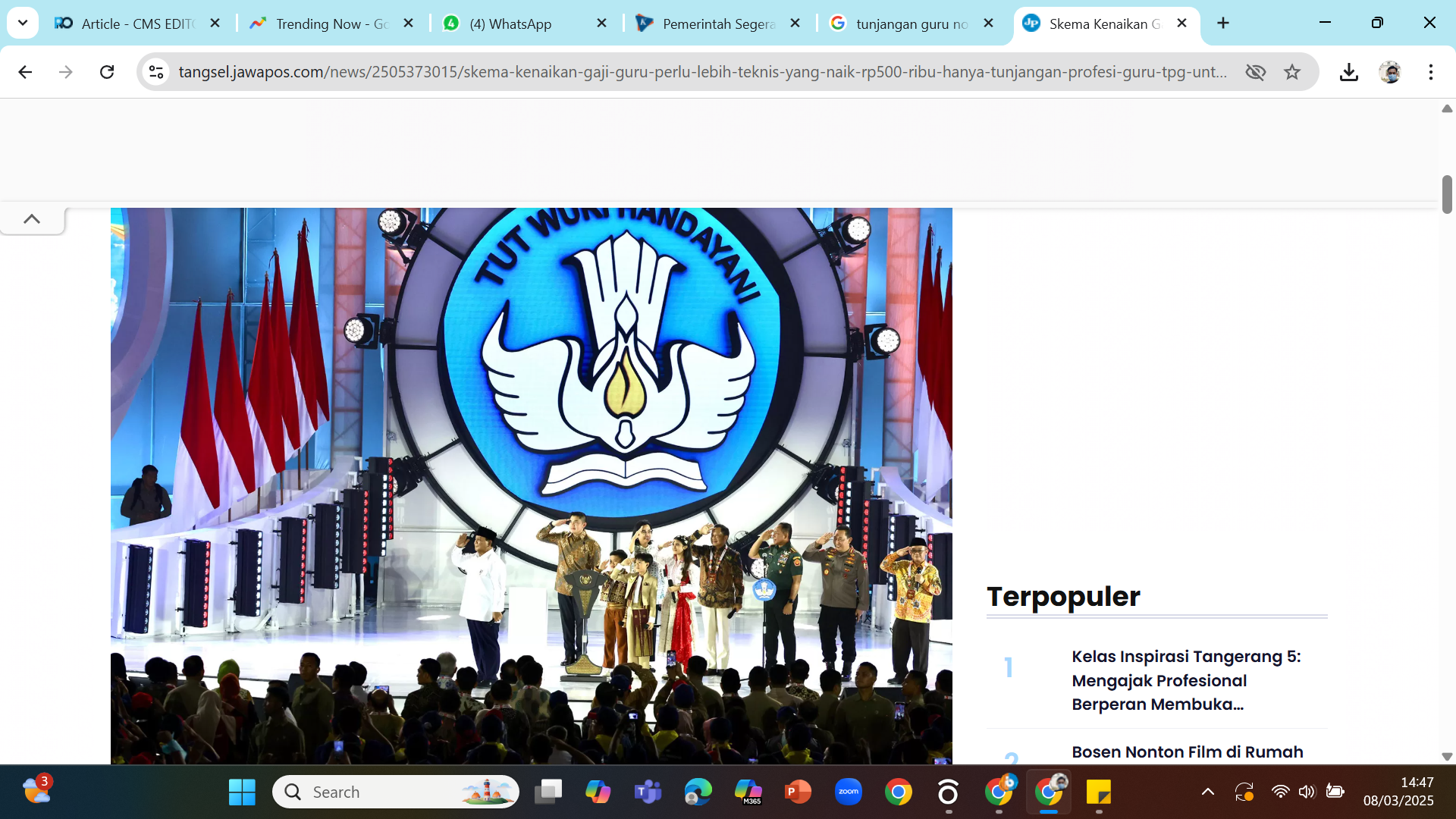Bookmark this page with the star icon
The image size is (1456, 819).
pyautogui.click(x=1292, y=72)
